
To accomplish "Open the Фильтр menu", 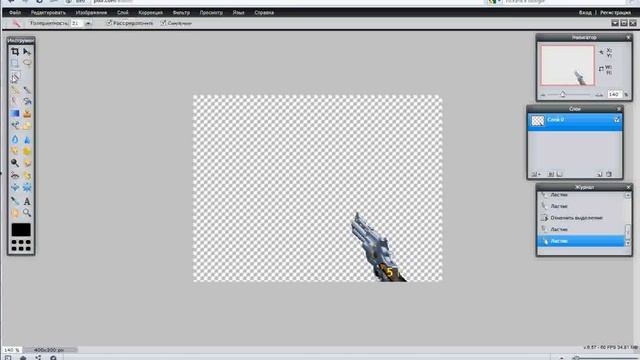I will [181, 13].
